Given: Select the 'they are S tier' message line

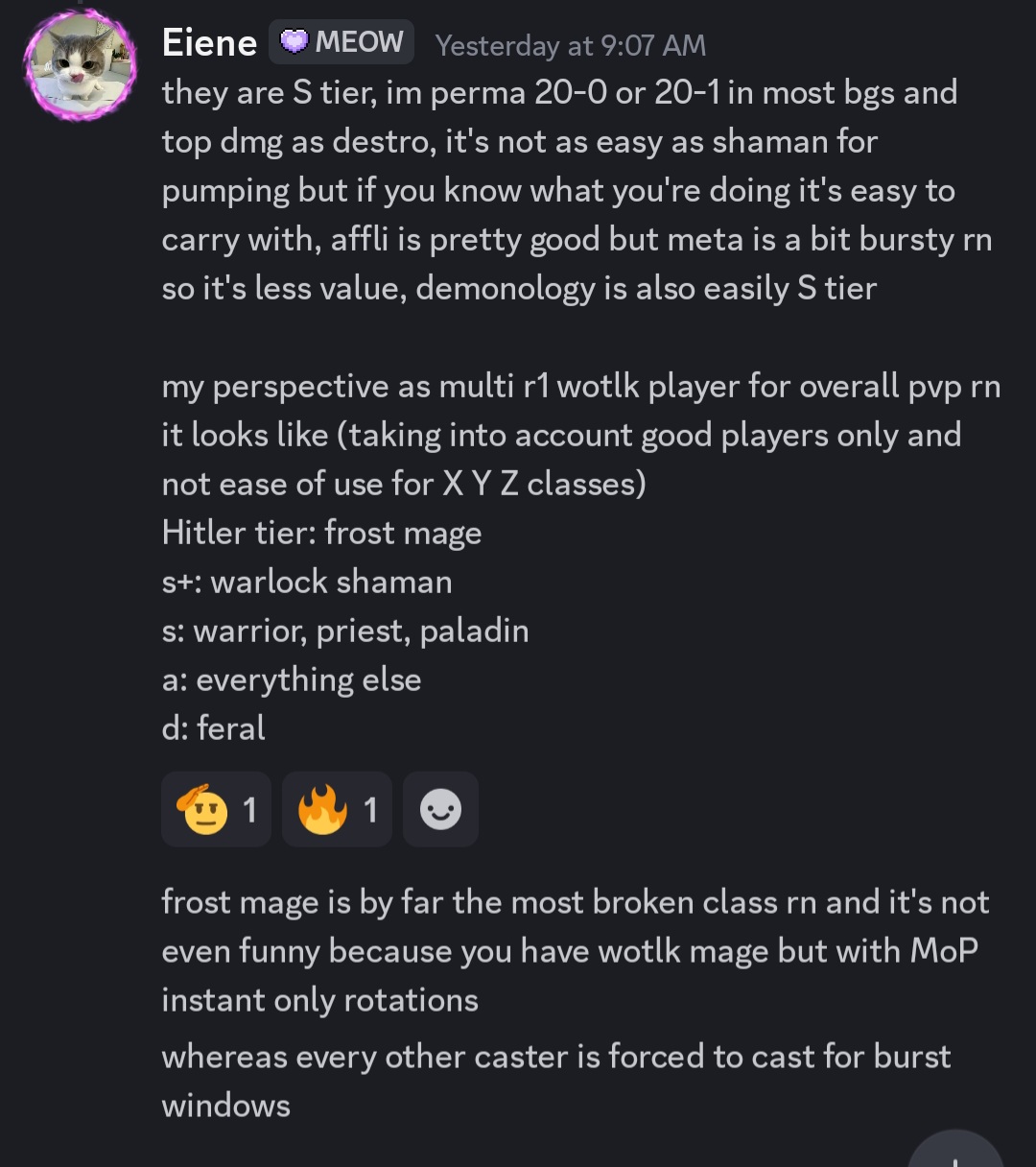Looking at the screenshot, I should (559, 93).
